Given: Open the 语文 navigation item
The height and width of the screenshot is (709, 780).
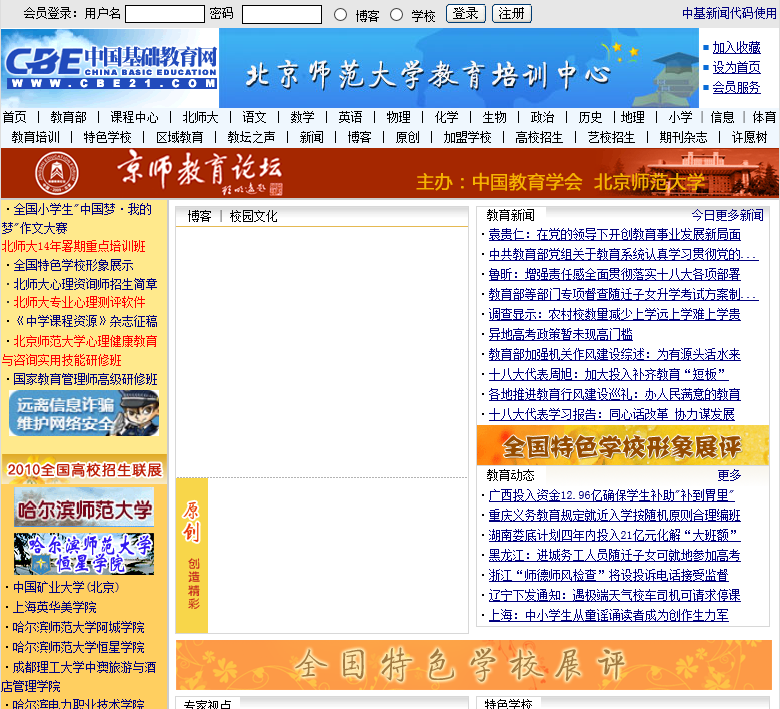Looking at the screenshot, I should [255, 117].
